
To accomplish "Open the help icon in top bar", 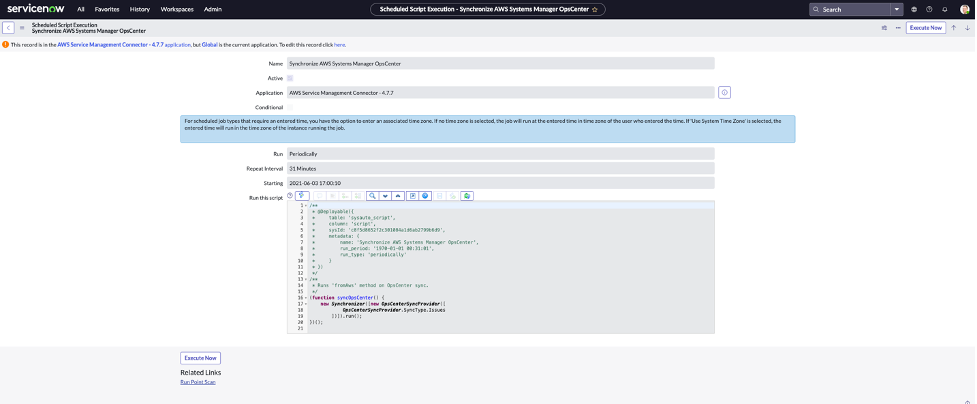I will click(x=929, y=9).
